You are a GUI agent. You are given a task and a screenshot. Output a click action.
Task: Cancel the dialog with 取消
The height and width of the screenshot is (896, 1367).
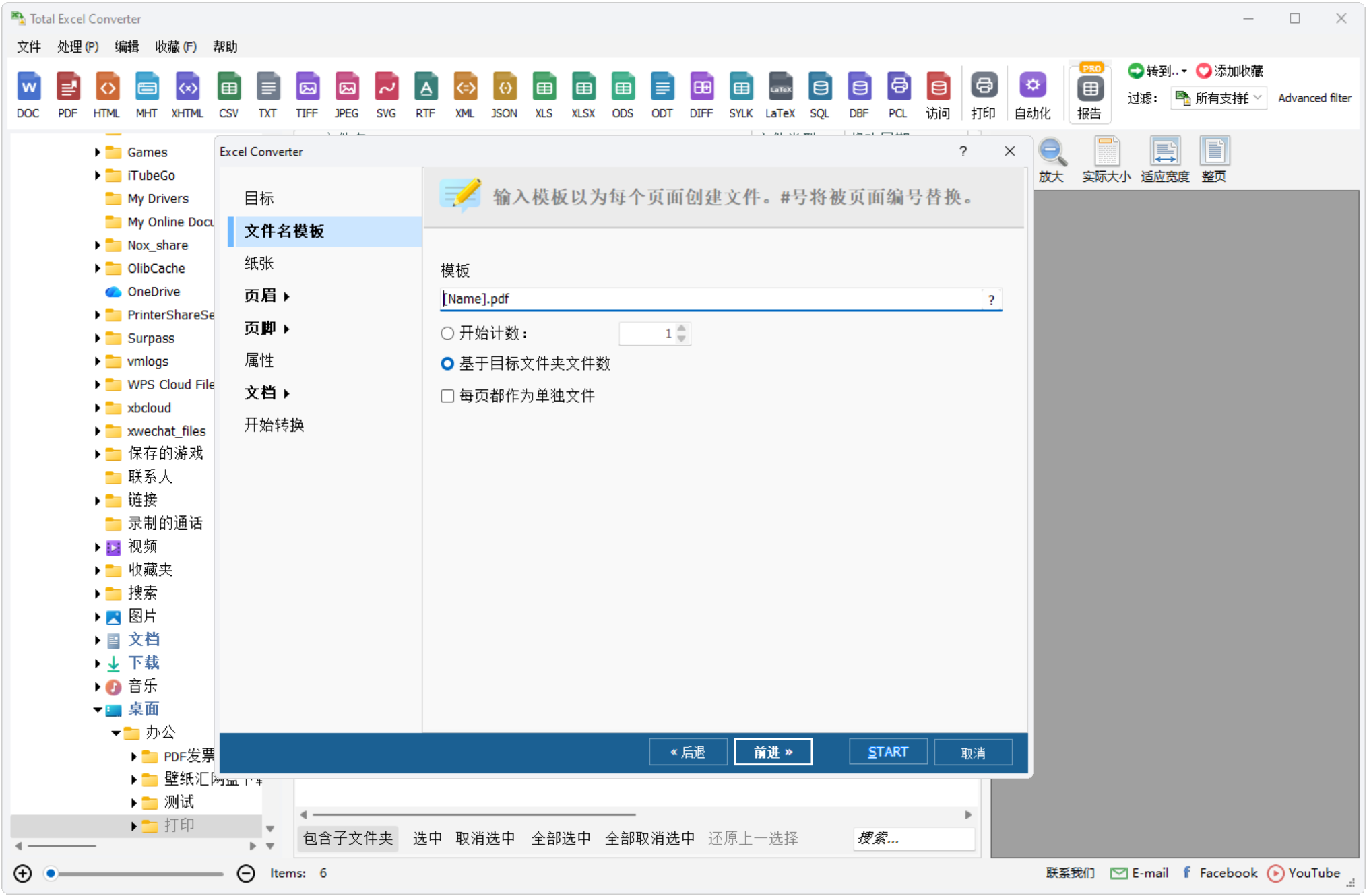point(973,753)
